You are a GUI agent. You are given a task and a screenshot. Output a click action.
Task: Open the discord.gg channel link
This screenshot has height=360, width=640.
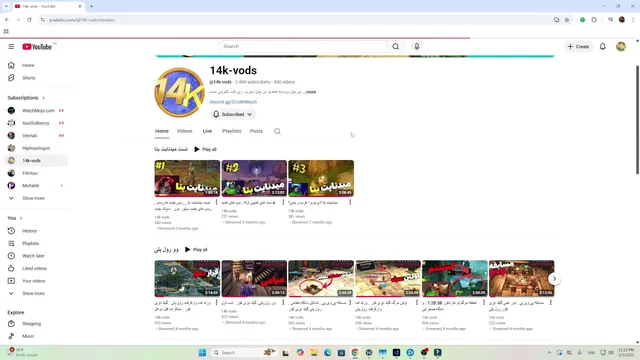click(x=233, y=102)
